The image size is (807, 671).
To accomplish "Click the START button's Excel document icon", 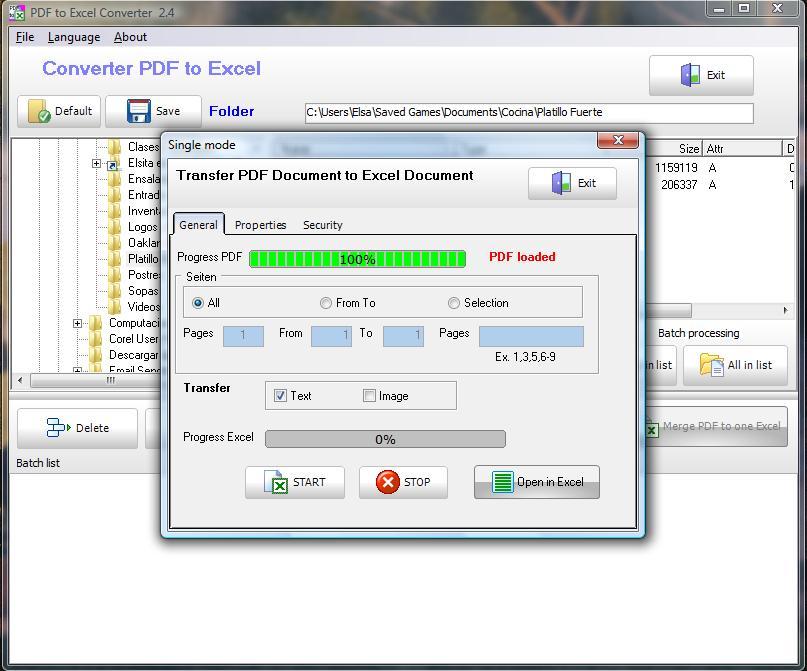I will tap(276, 482).
